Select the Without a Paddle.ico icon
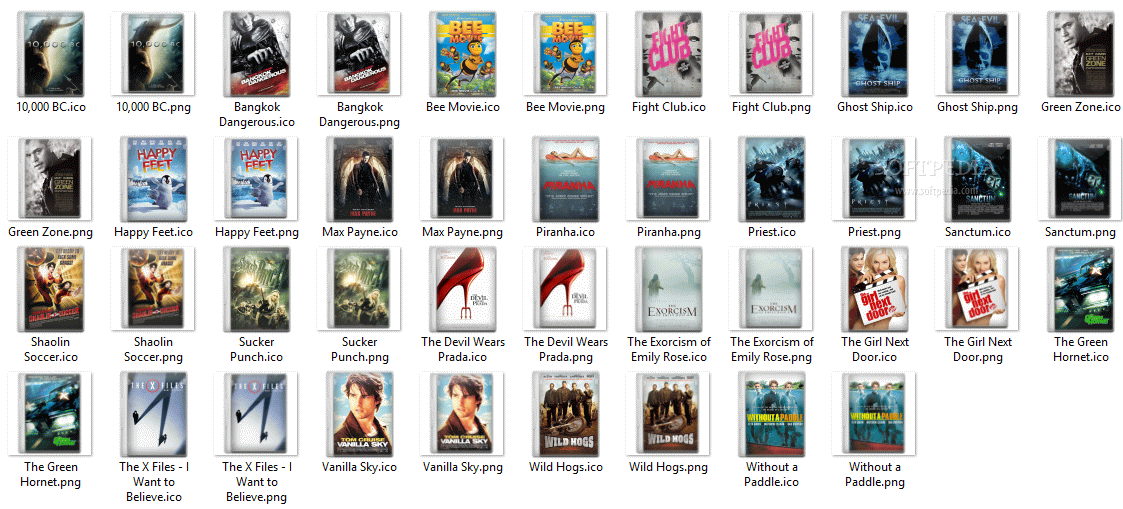This screenshot has width=1123, height=509. tap(771, 414)
